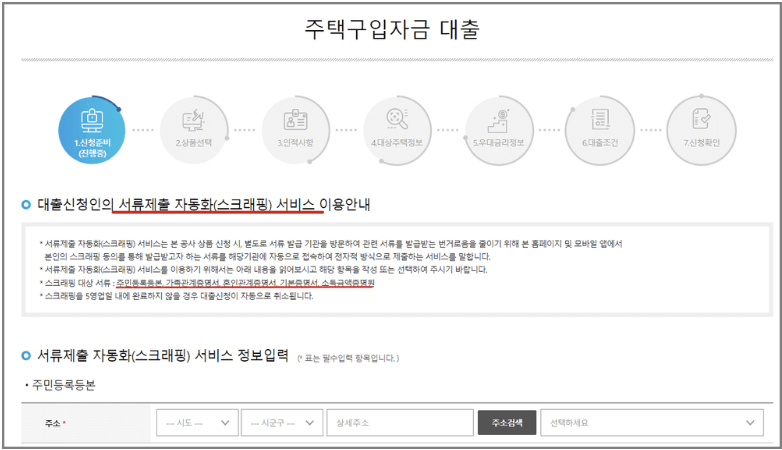782x450 pixels.
Task: Expand the 선택하세요 dropdown
Action: [x=652, y=423]
